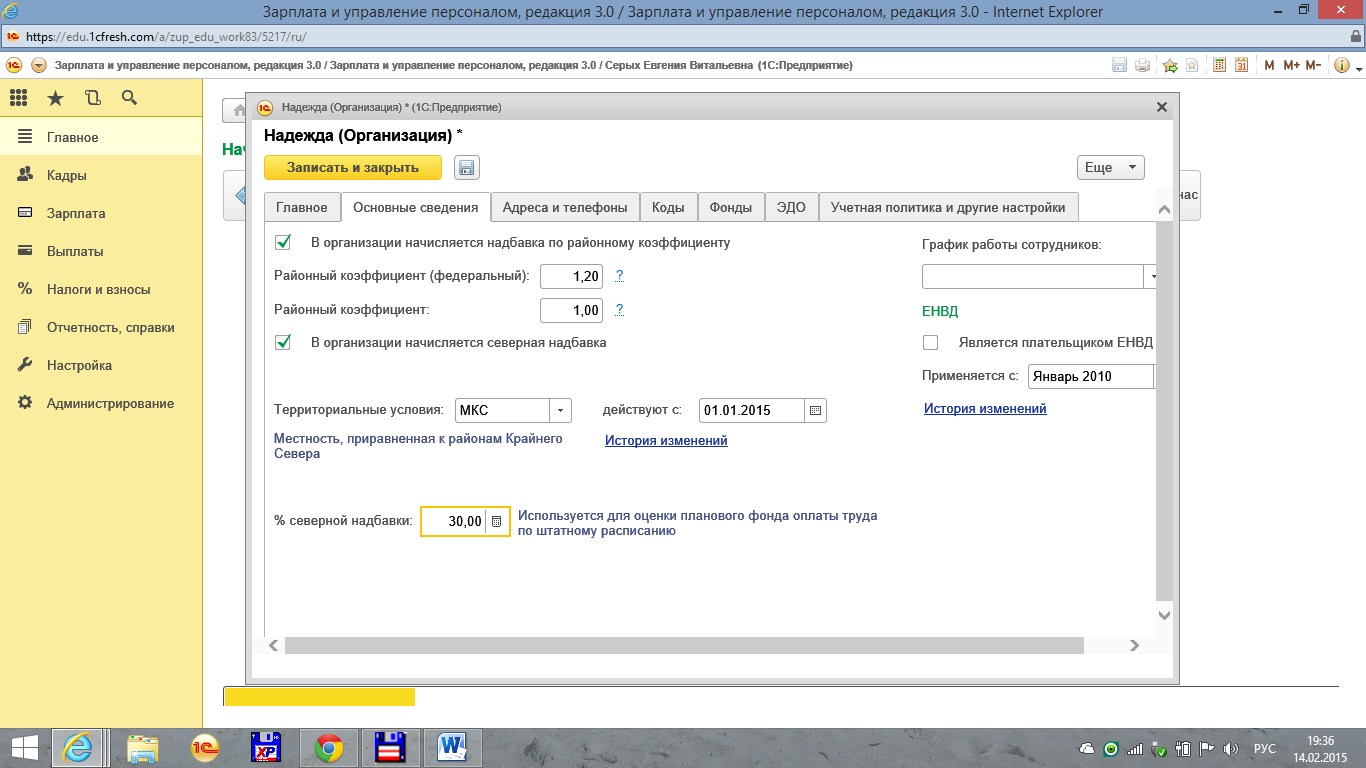This screenshot has width=1366, height=768.
Task: Click the M+ memory button
Action: pyautogui.click(x=1290, y=65)
